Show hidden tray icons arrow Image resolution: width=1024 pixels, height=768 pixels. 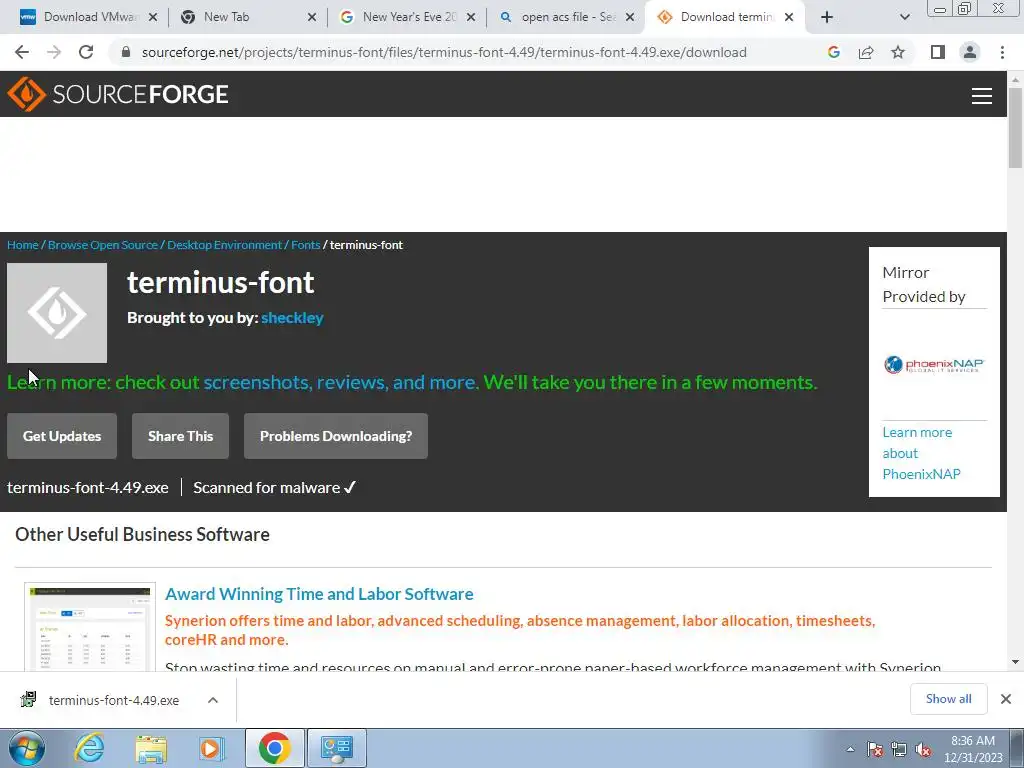click(850, 749)
